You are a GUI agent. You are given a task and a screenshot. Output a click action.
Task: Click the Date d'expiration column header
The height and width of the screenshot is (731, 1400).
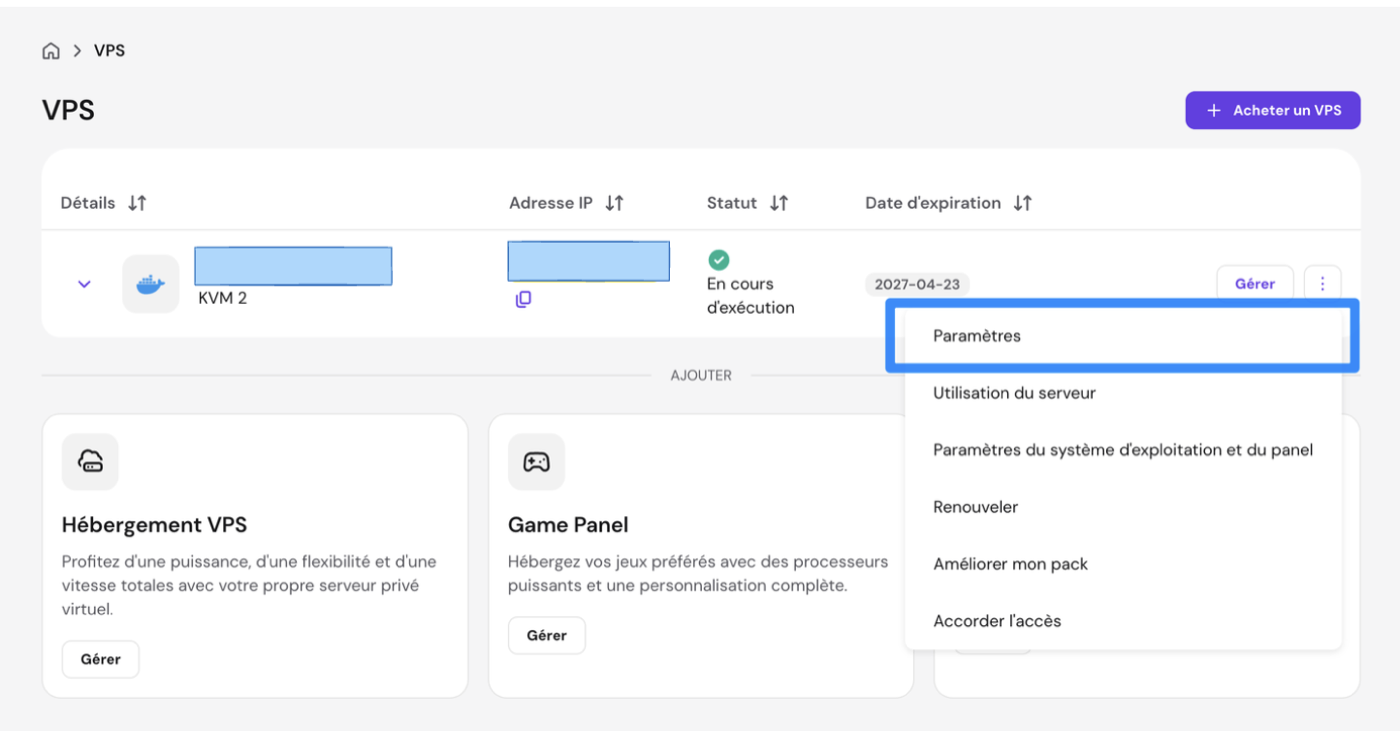pos(933,203)
